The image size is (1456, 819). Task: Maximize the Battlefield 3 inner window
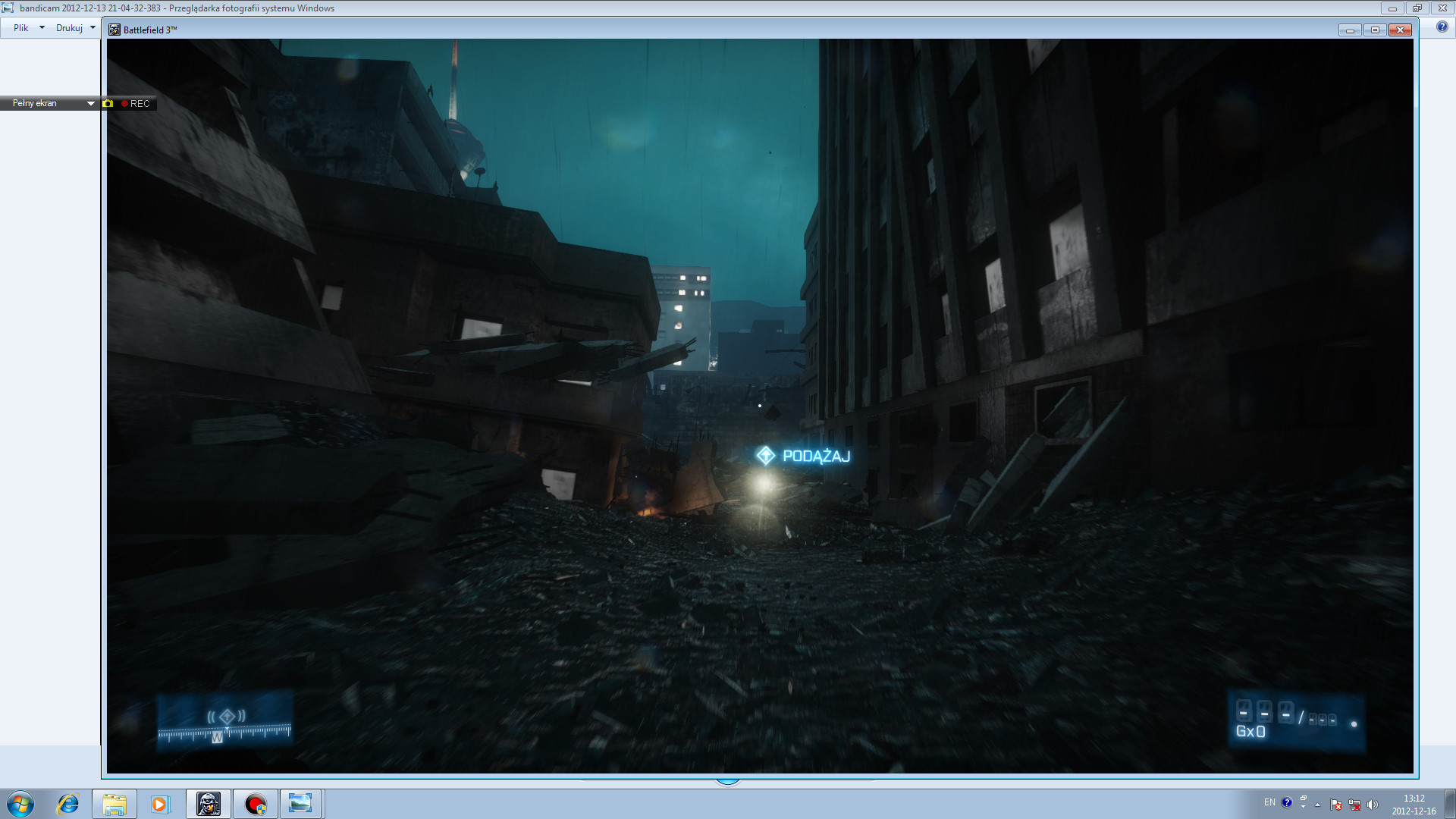coord(1375,30)
